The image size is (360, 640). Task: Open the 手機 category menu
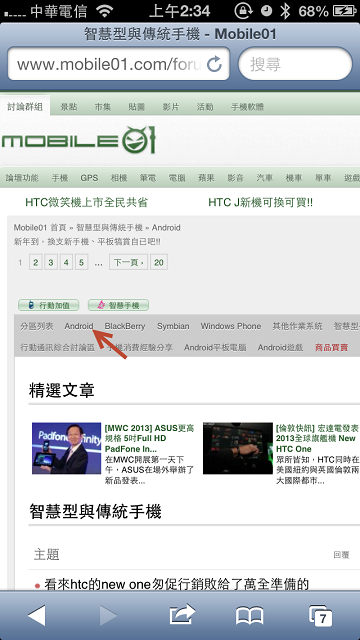(60, 178)
